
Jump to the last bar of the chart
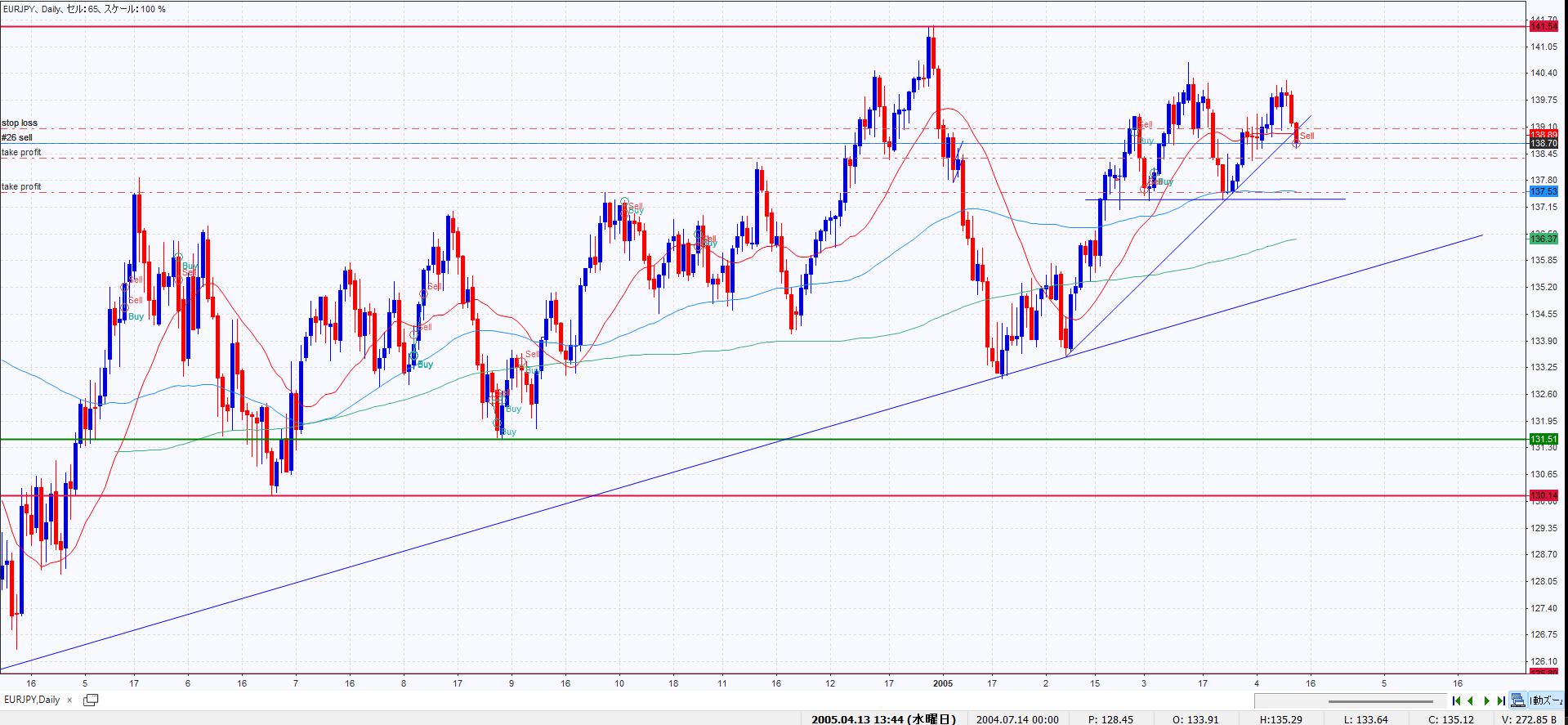(1501, 700)
